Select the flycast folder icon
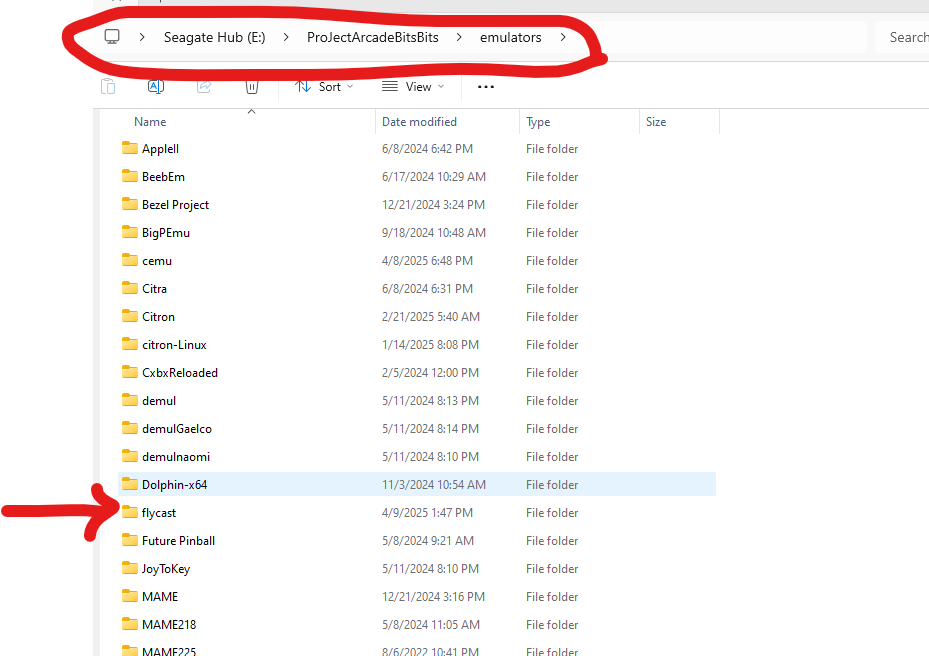 [x=130, y=511]
